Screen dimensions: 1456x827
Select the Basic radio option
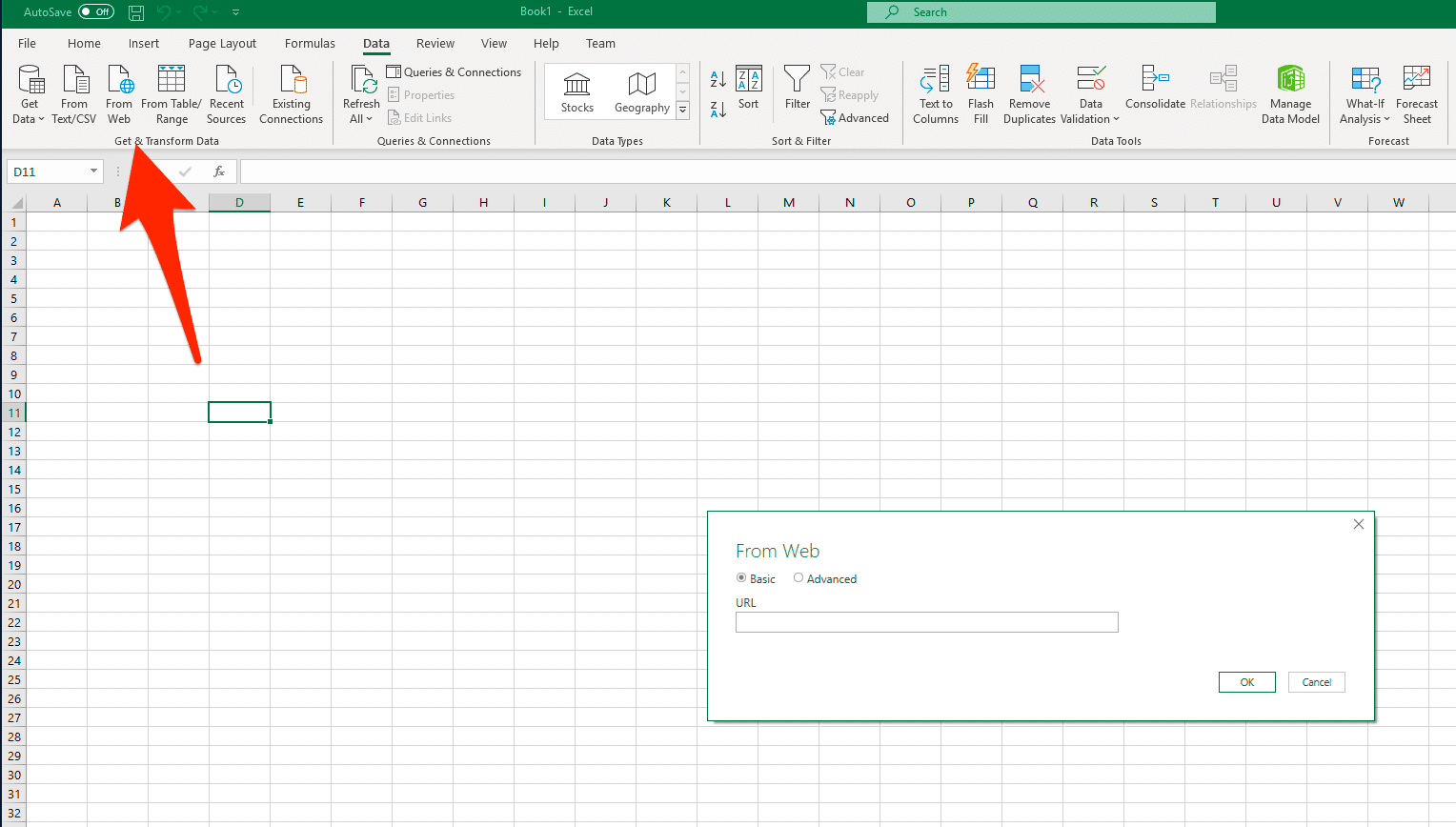(741, 578)
